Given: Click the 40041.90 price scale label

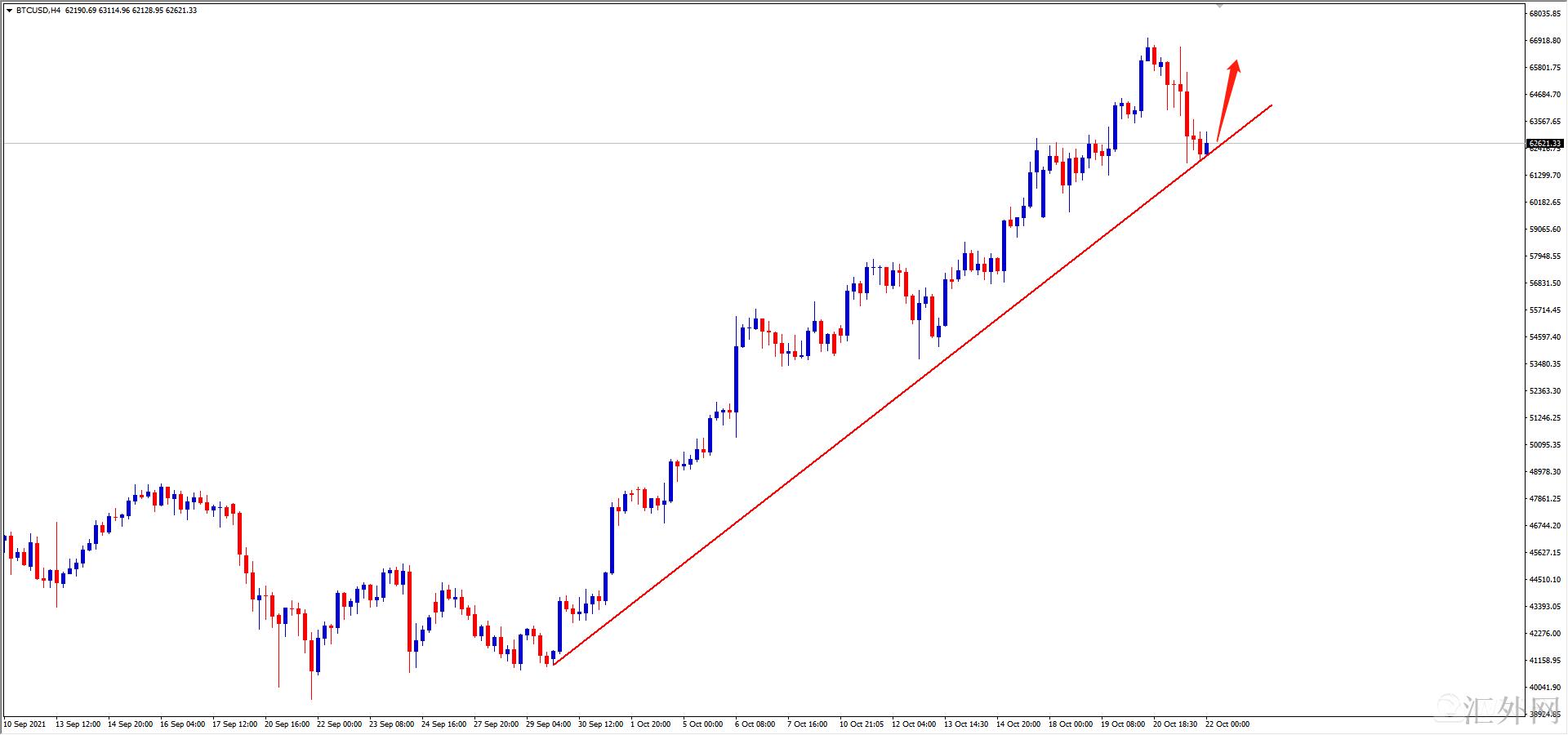Looking at the screenshot, I should point(1544,688).
